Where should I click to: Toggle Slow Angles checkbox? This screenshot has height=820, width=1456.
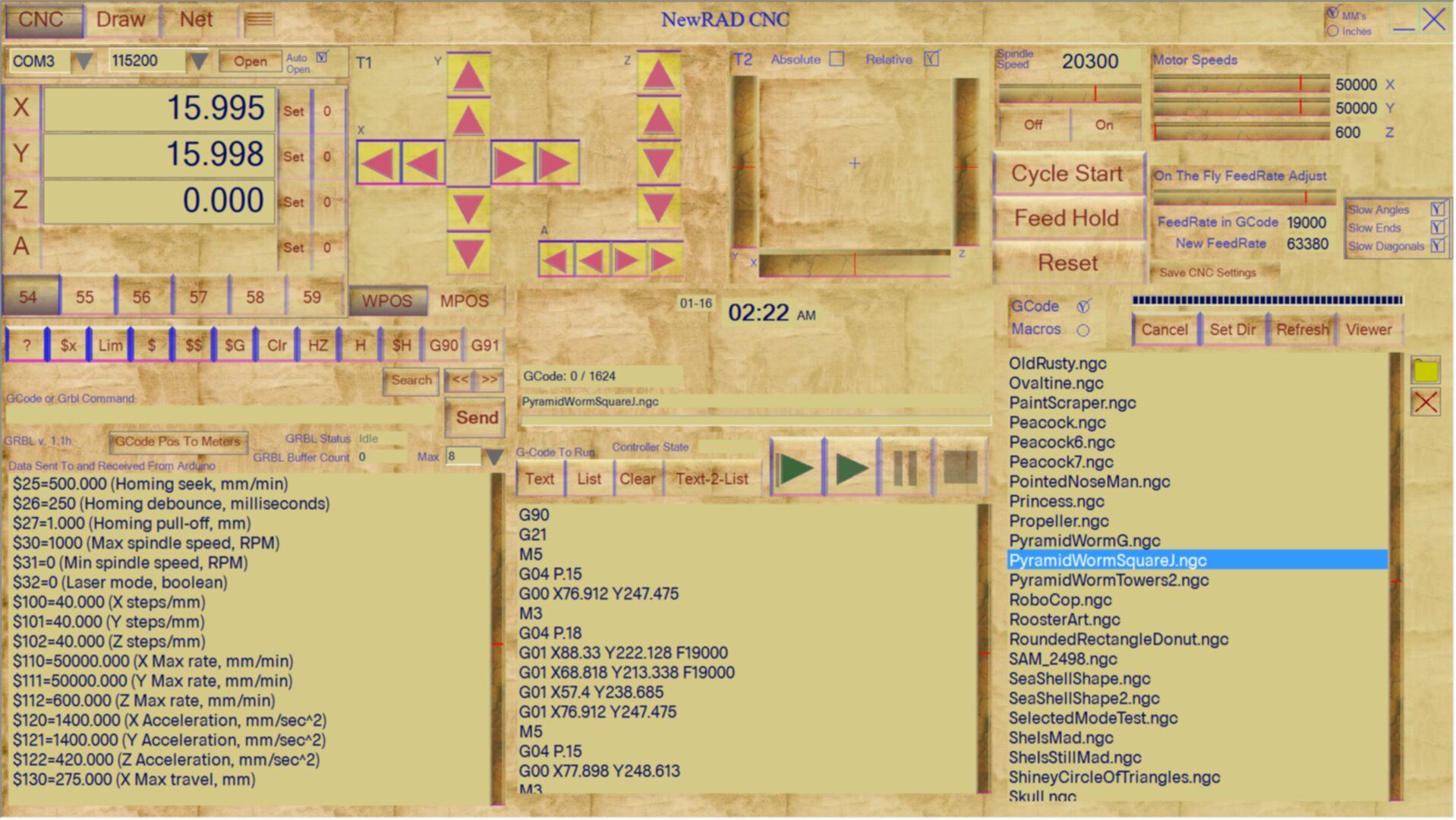1437,210
